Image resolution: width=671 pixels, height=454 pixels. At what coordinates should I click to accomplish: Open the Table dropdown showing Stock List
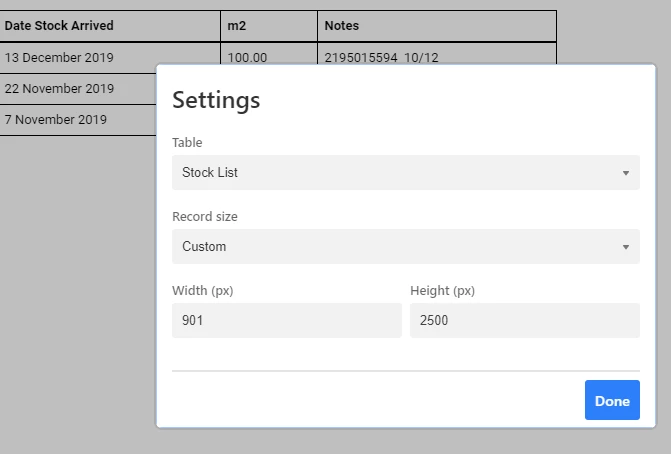pyautogui.click(x=406, y=172)
